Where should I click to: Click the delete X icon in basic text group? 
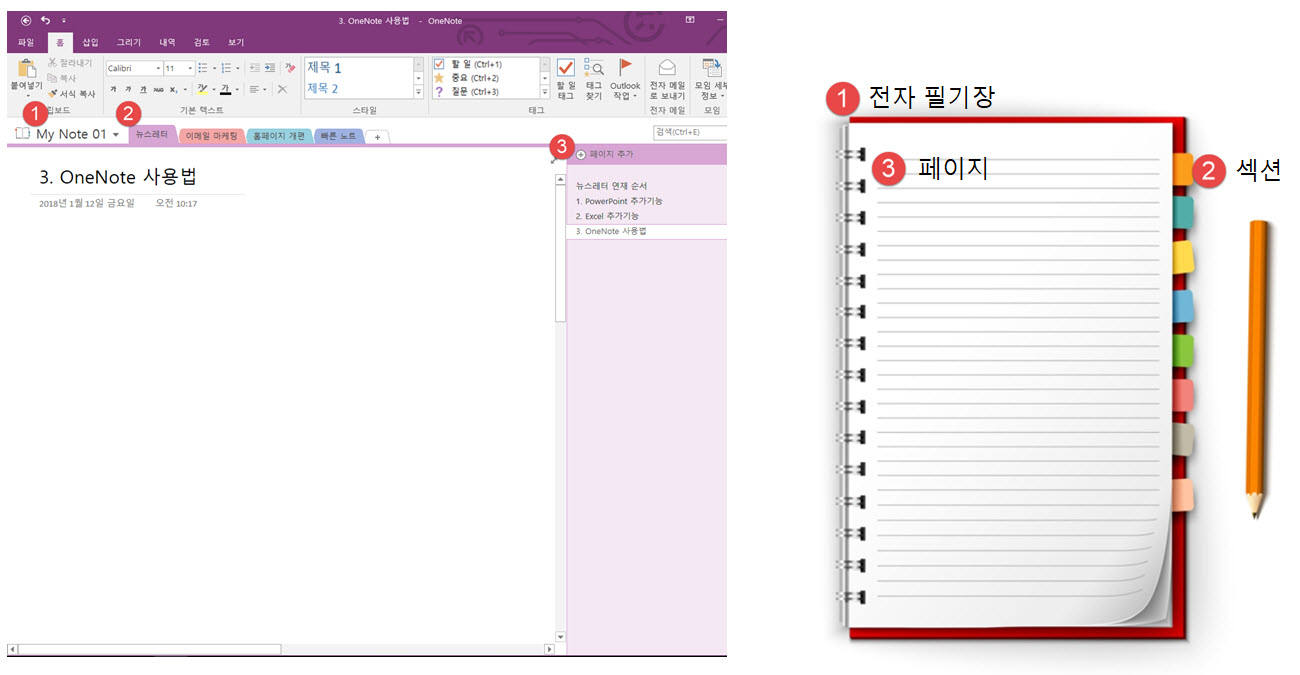[282, 89]
